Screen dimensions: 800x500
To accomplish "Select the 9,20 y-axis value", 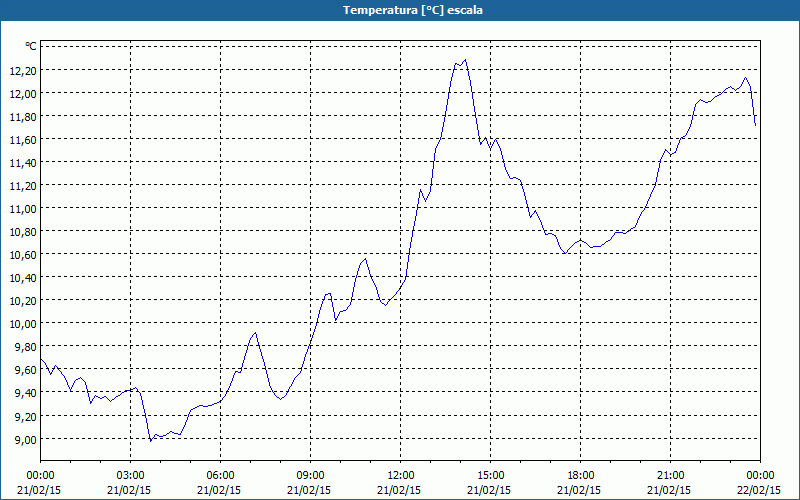I will (26, 416).
